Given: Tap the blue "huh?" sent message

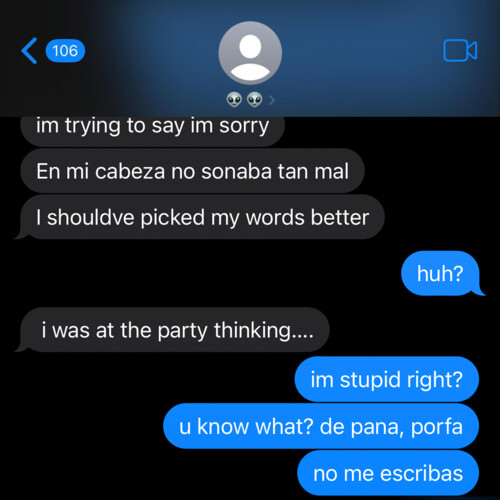Looking at the screenshot, I should point(442,273).
